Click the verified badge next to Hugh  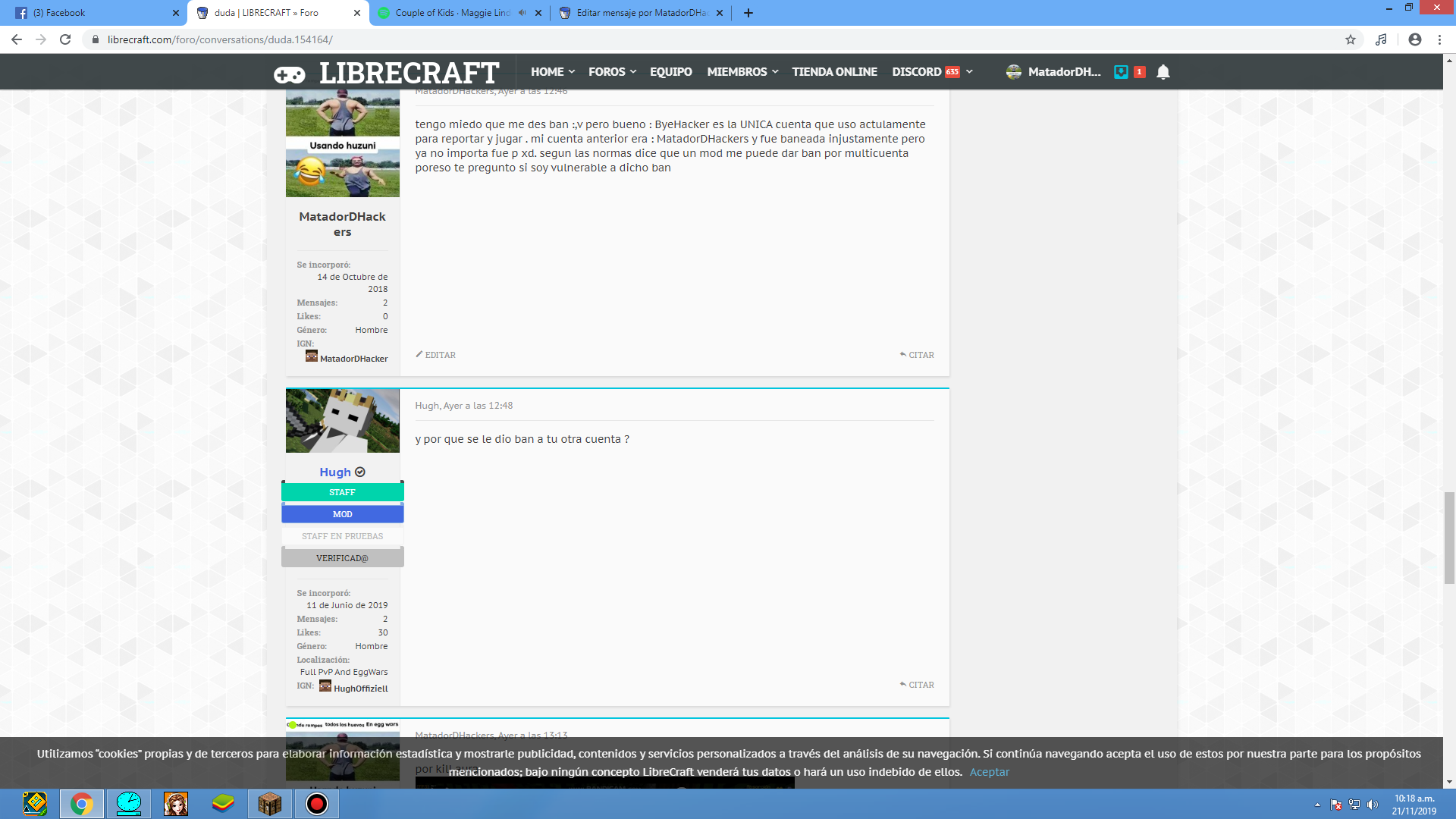point(360,472)
